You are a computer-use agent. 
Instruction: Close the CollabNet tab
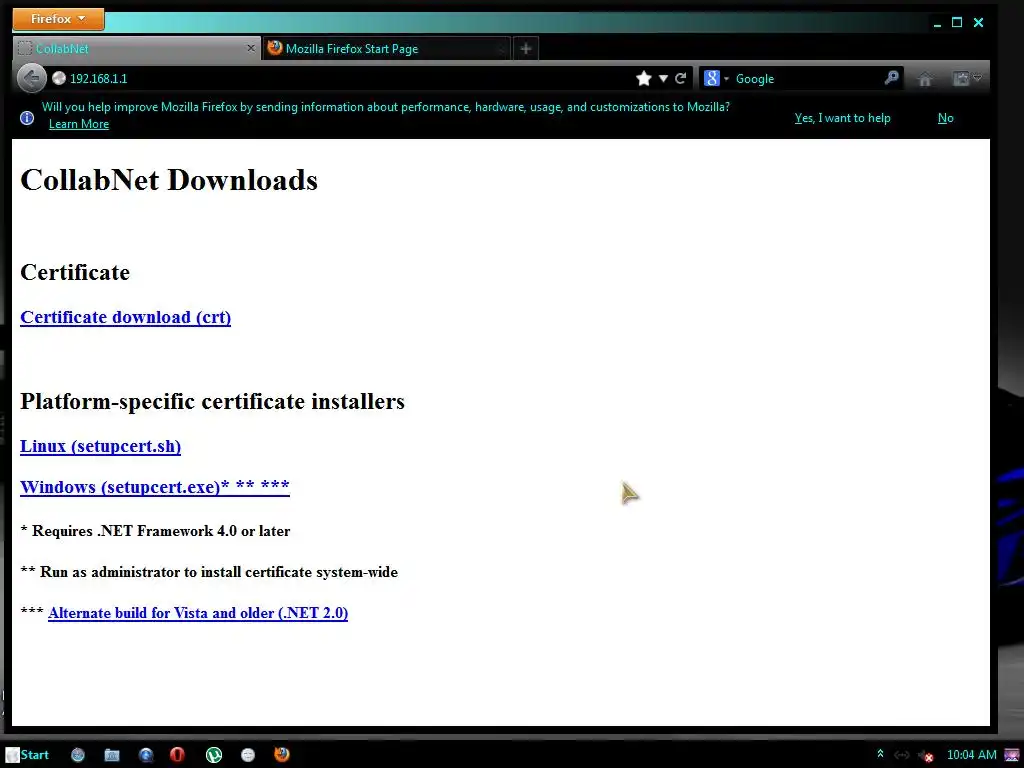pyautogui.click(x=251, y=48)
